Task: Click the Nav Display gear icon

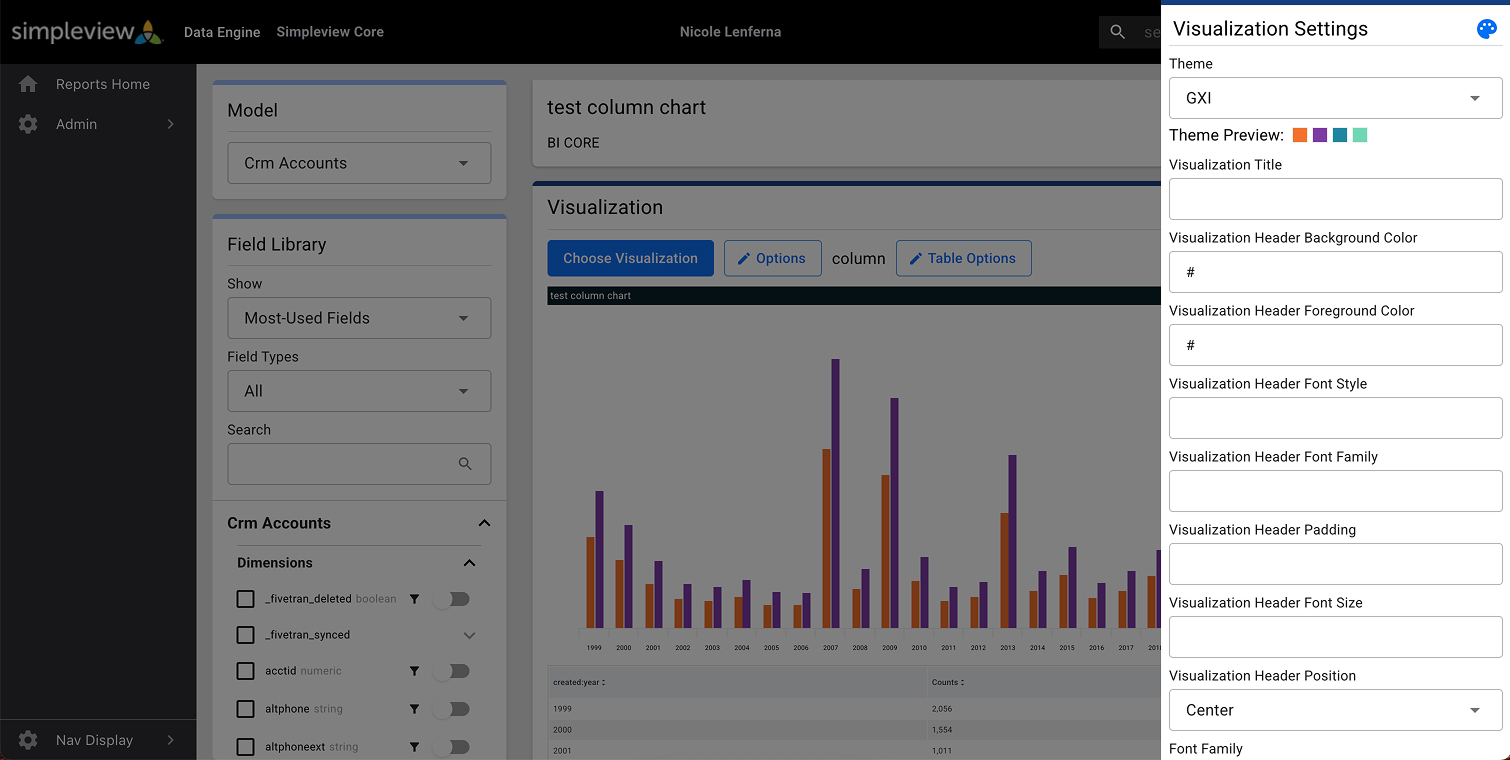Action: coord(28,740)
